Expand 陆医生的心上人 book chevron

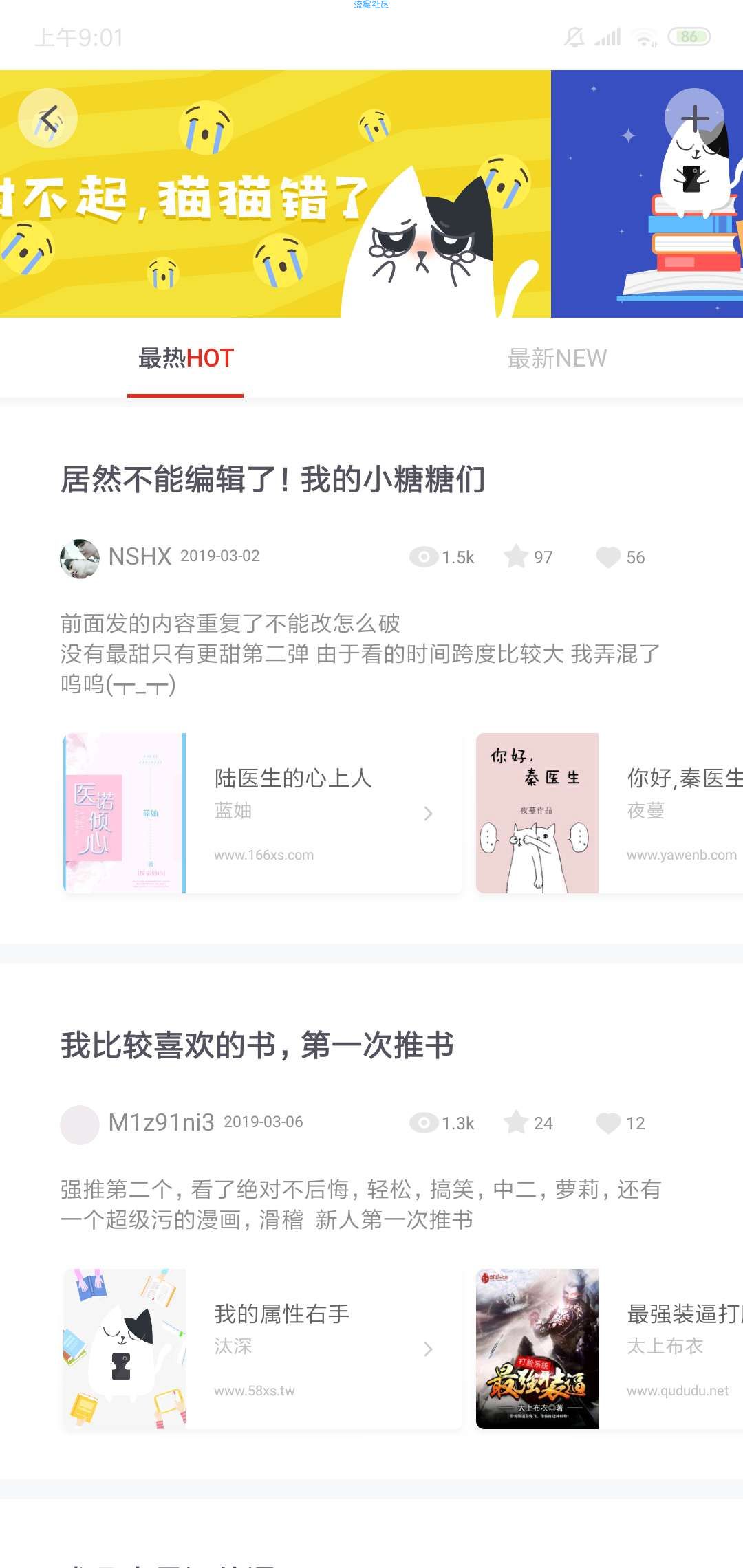pos(428,814)
